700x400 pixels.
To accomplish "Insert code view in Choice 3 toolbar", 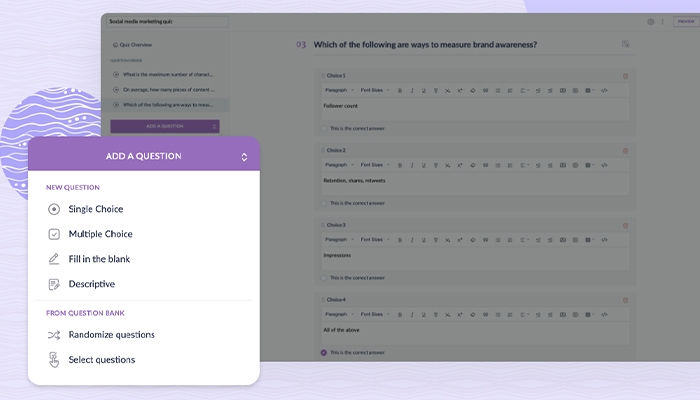I will [x=604, y=240].
